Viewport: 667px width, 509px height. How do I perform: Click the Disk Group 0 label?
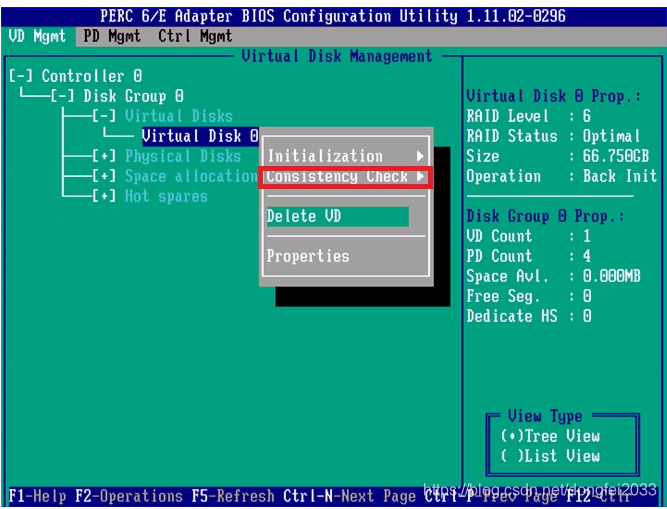133,96
